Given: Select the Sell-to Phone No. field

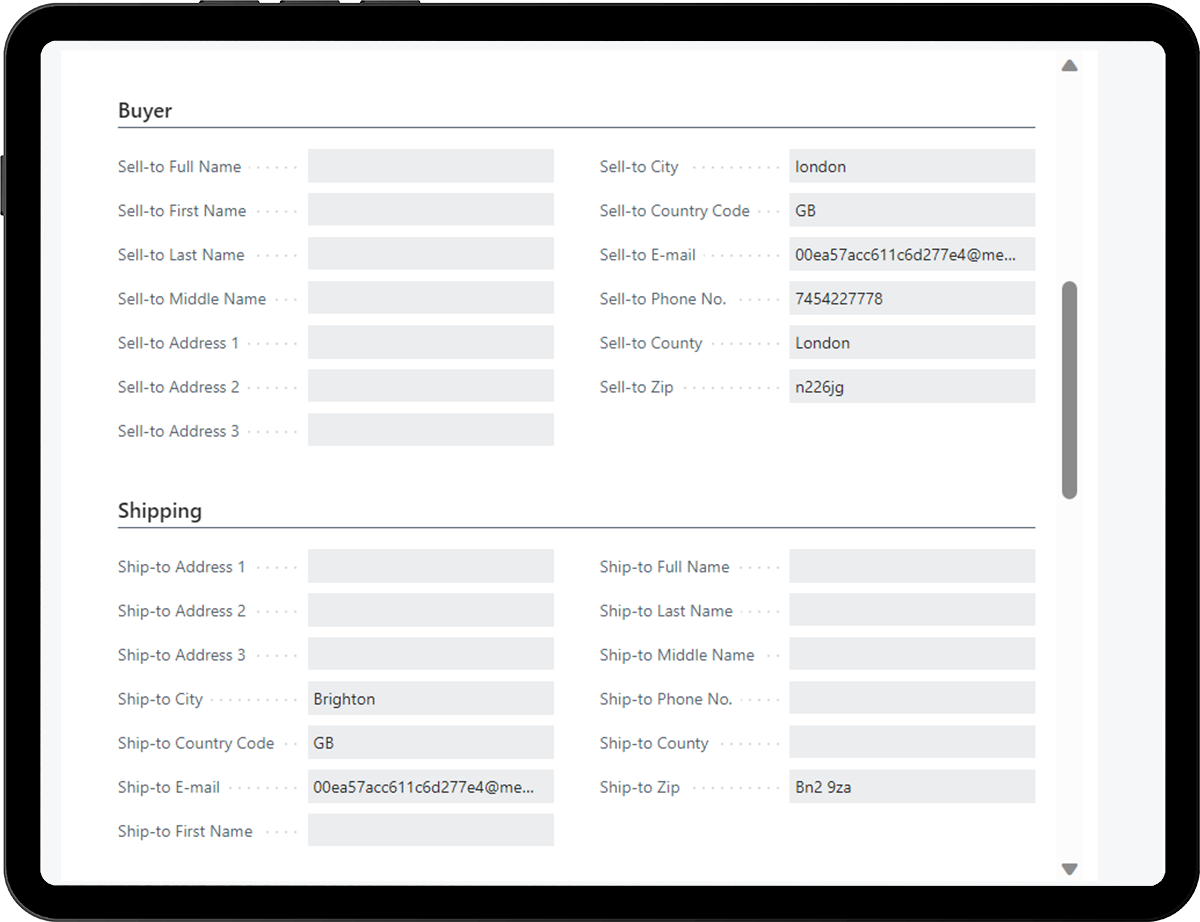Looking at the screenshot, I should point(911,299).
